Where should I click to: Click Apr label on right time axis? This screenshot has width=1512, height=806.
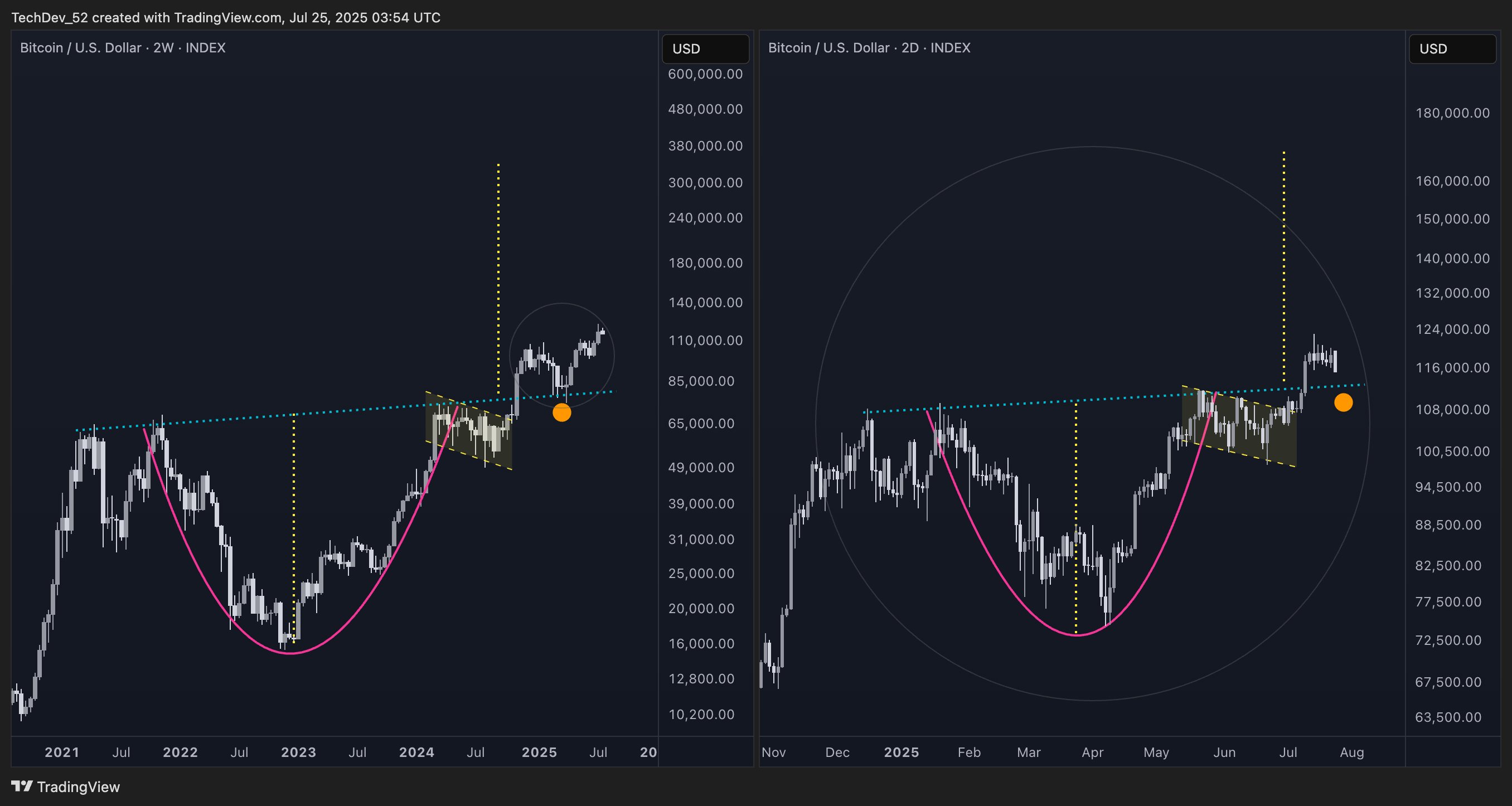point(1092,752)
